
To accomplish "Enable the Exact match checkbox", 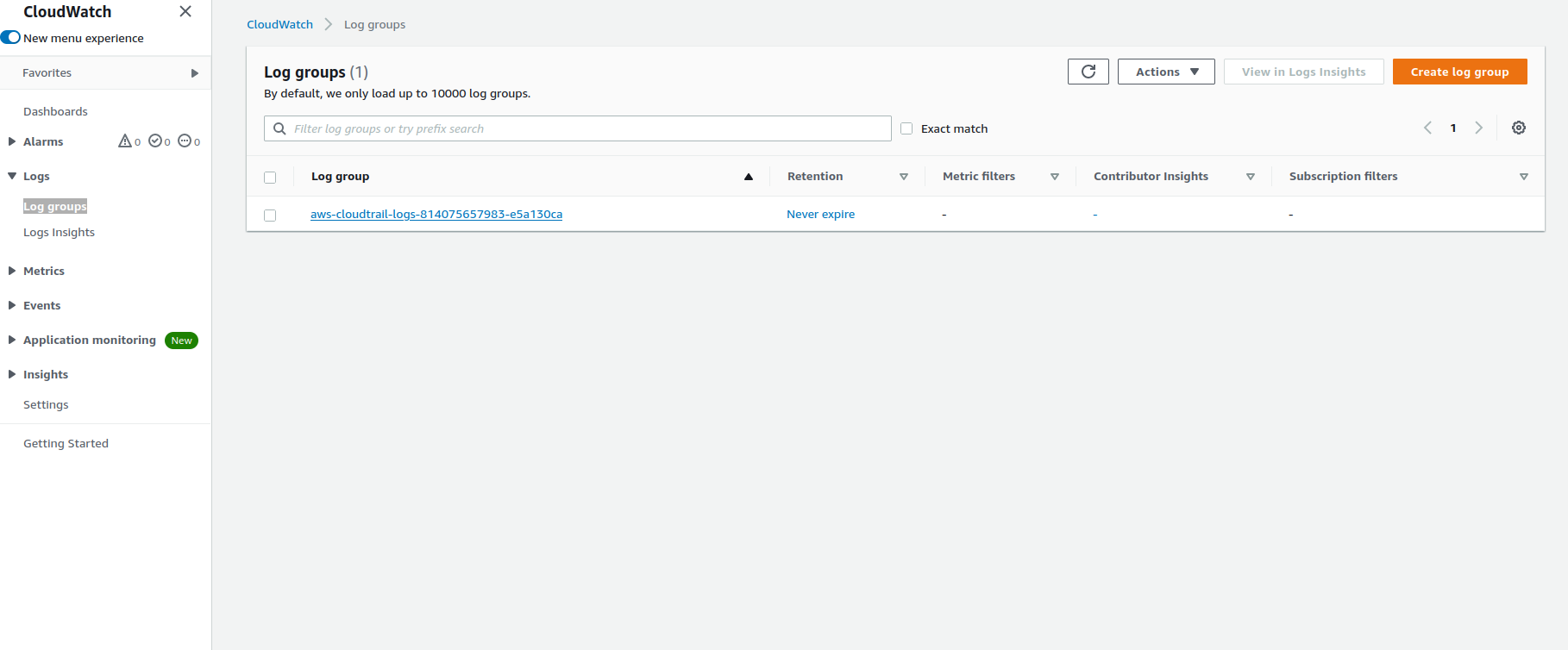I will 906,128.
